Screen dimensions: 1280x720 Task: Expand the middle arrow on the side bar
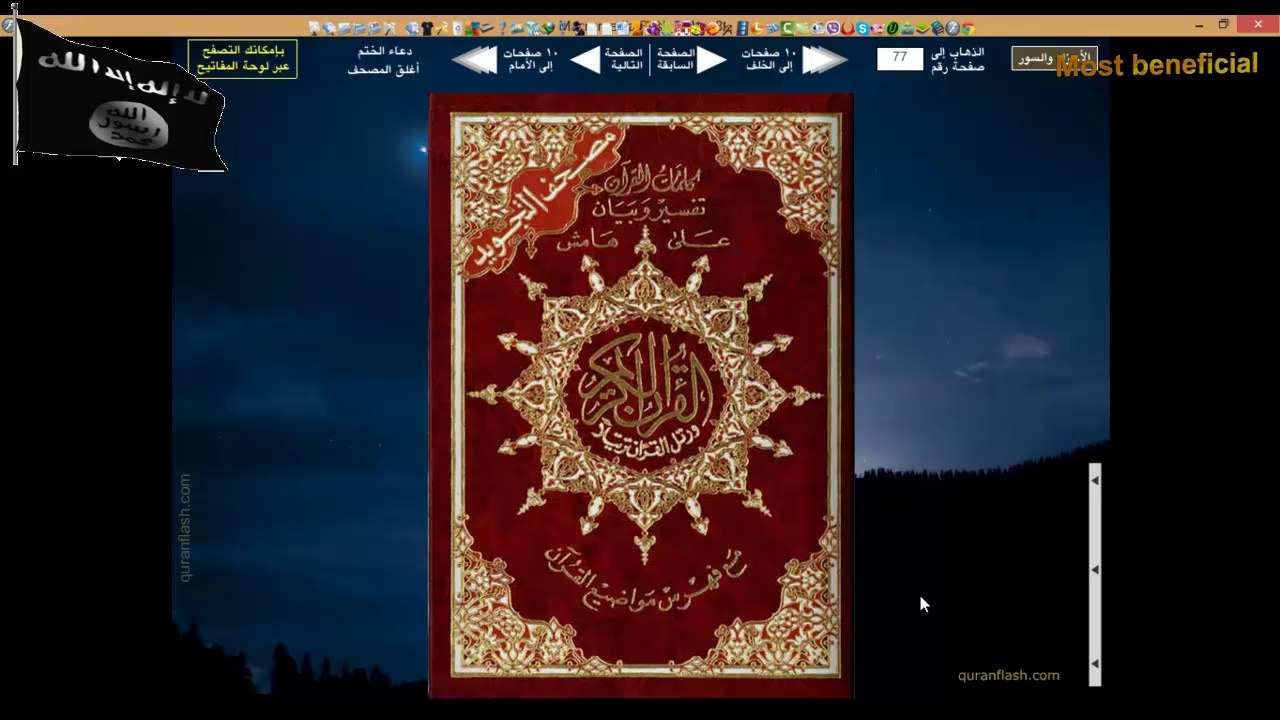1095,570
